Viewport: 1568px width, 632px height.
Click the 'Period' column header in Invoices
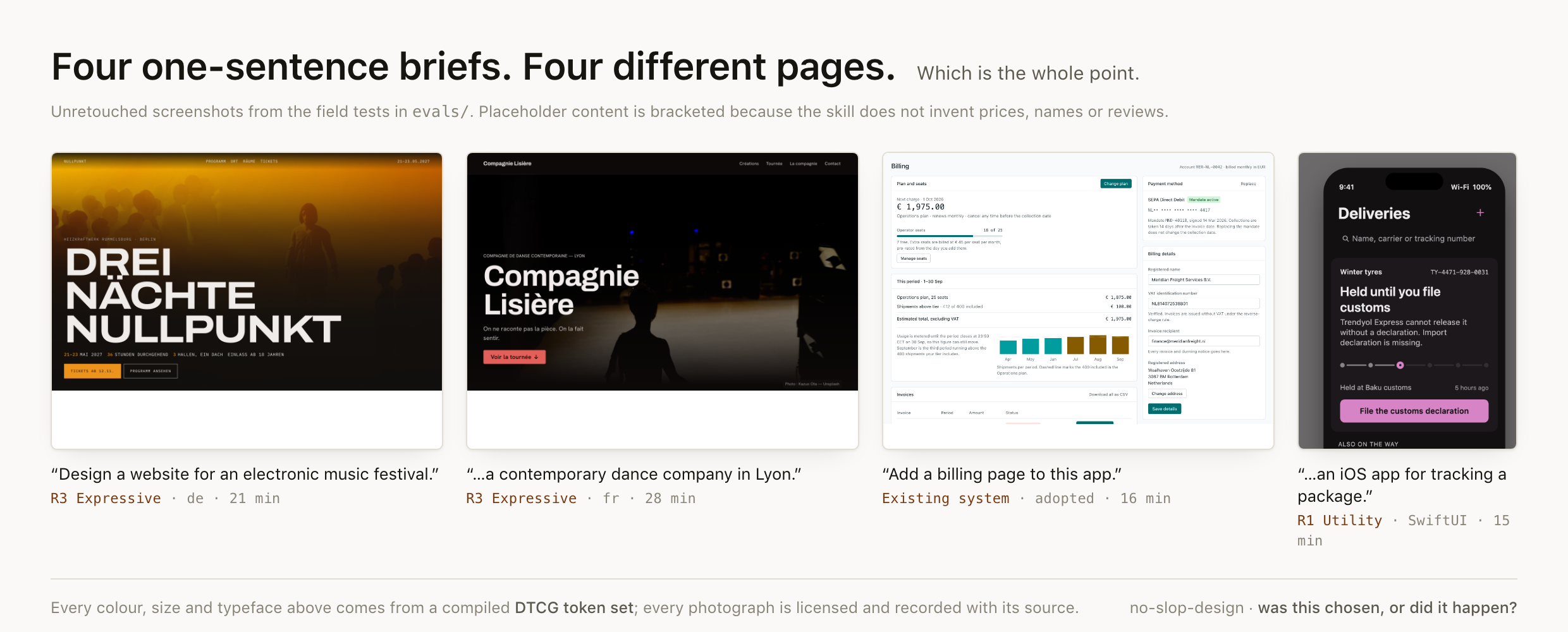946,413
